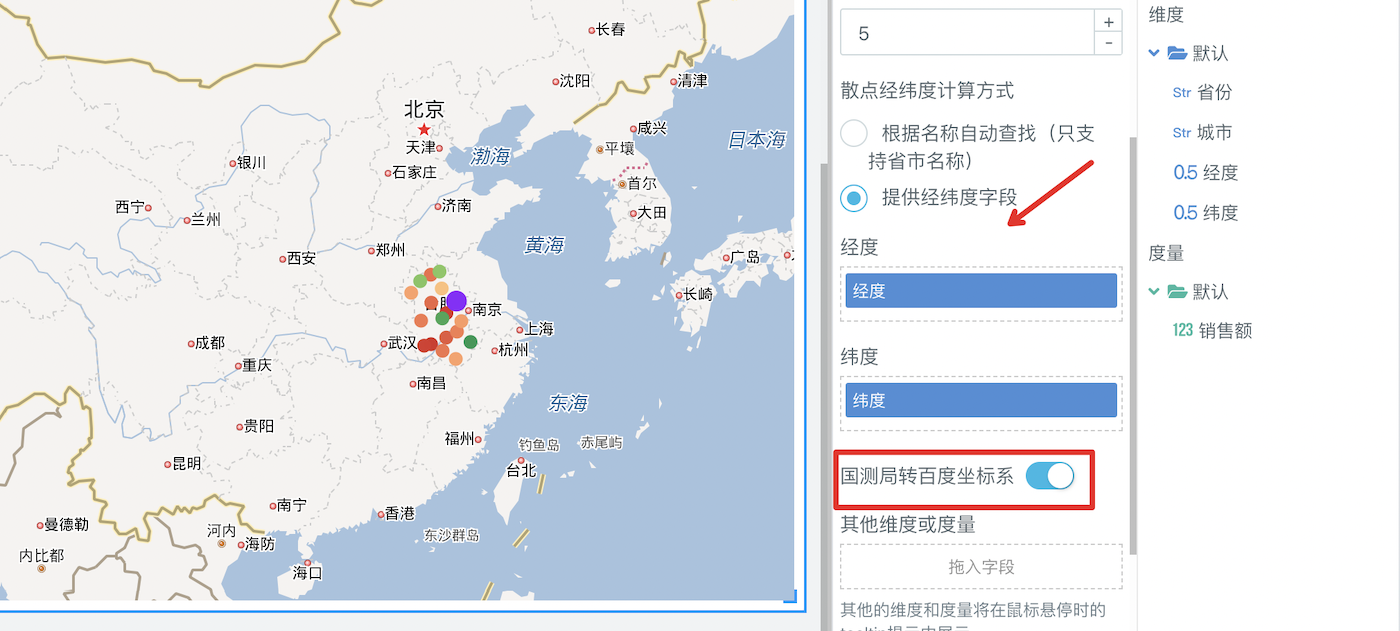Click the 123 type icon beside 销售额

[1182, 331]
